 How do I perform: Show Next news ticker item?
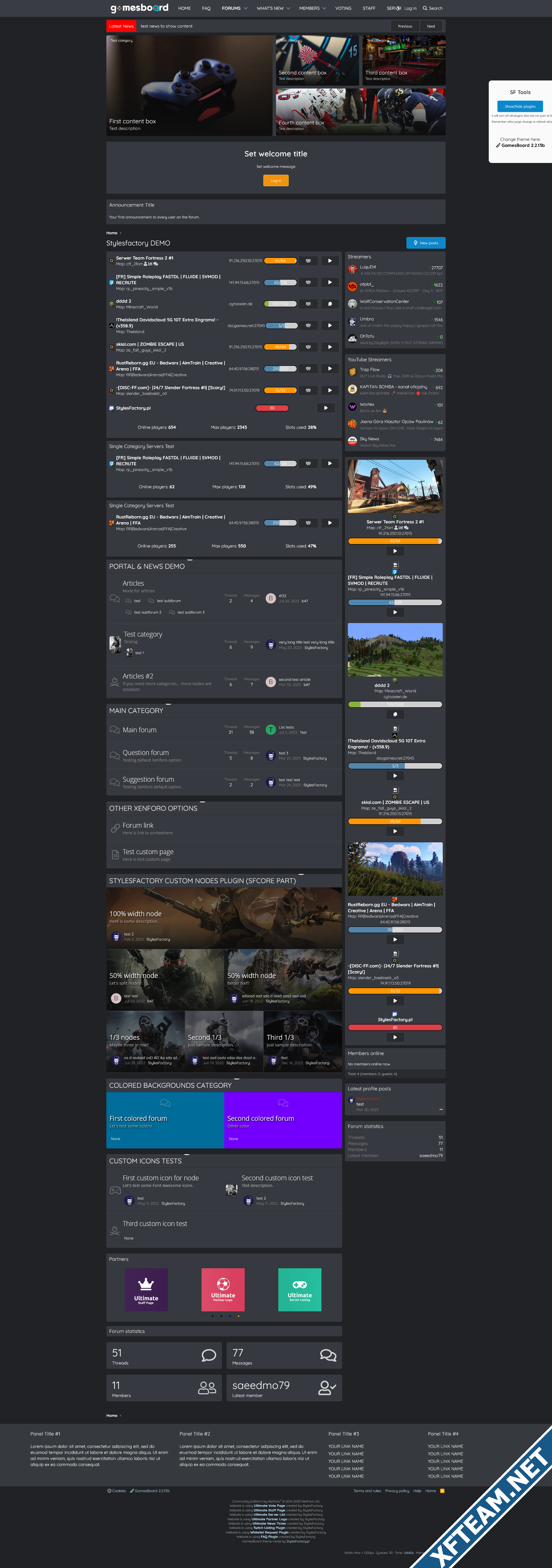click(x=431, y=26)
